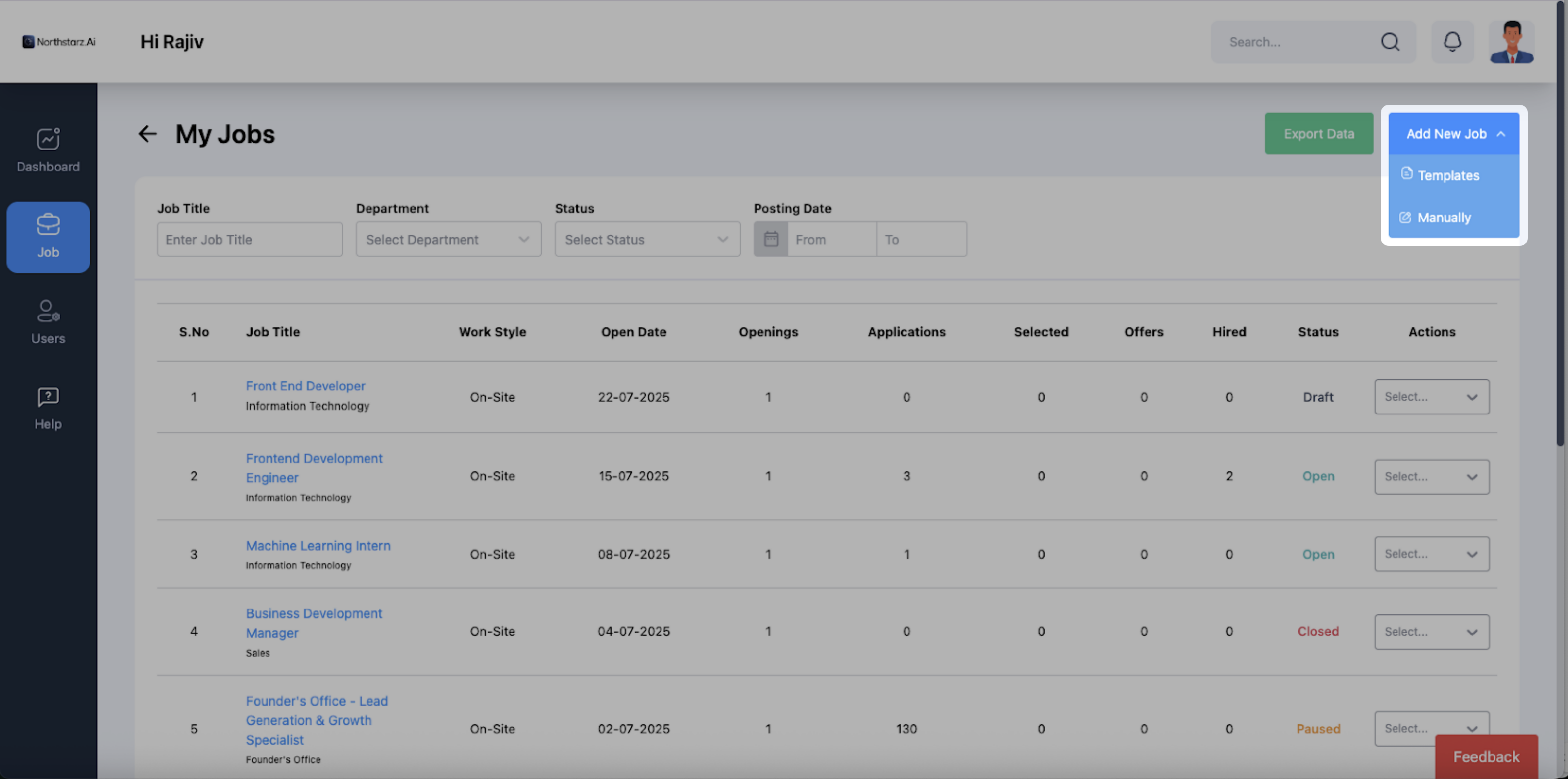Click the notification bell icon

[x=1452, y=42]
